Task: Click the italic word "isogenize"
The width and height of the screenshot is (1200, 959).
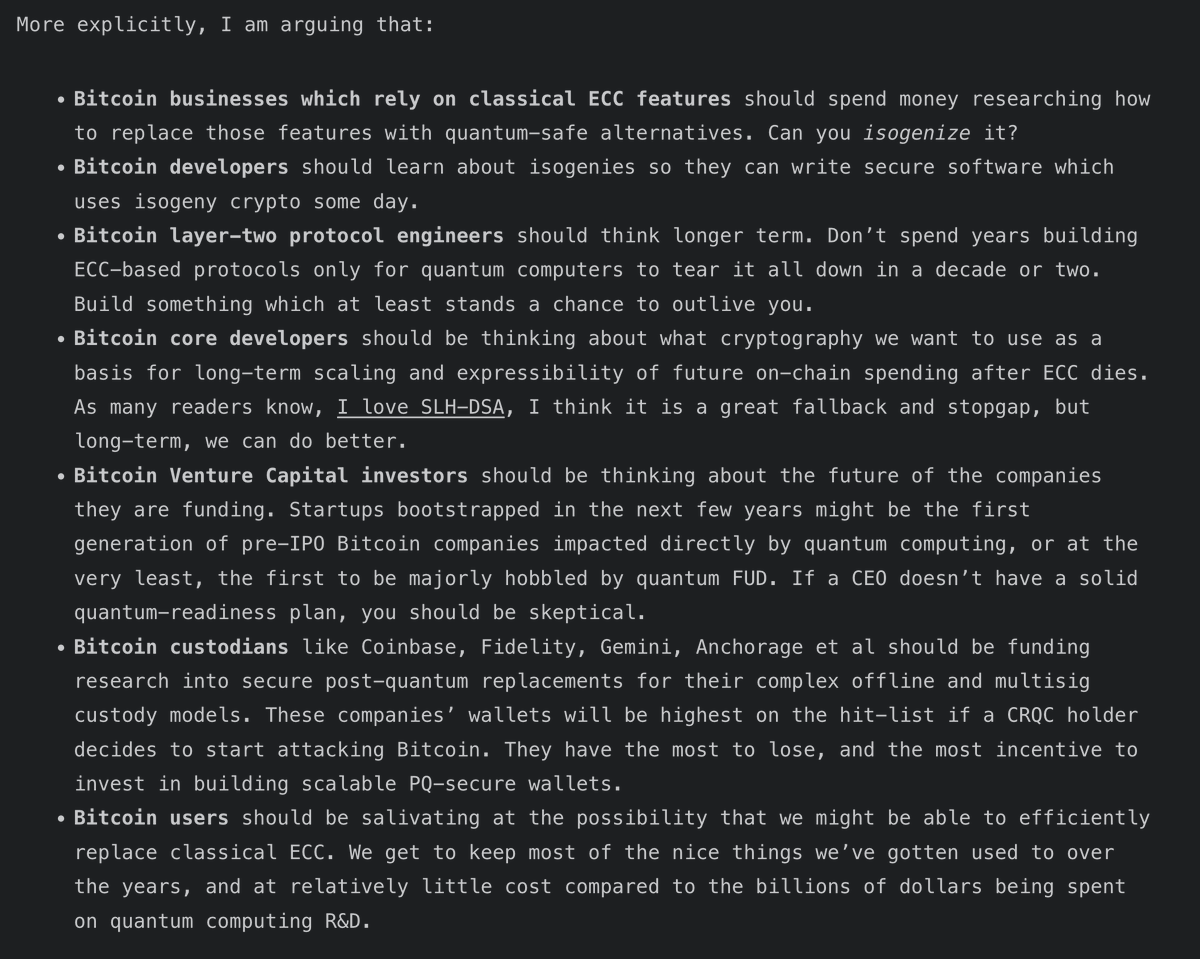Action: 916,133
